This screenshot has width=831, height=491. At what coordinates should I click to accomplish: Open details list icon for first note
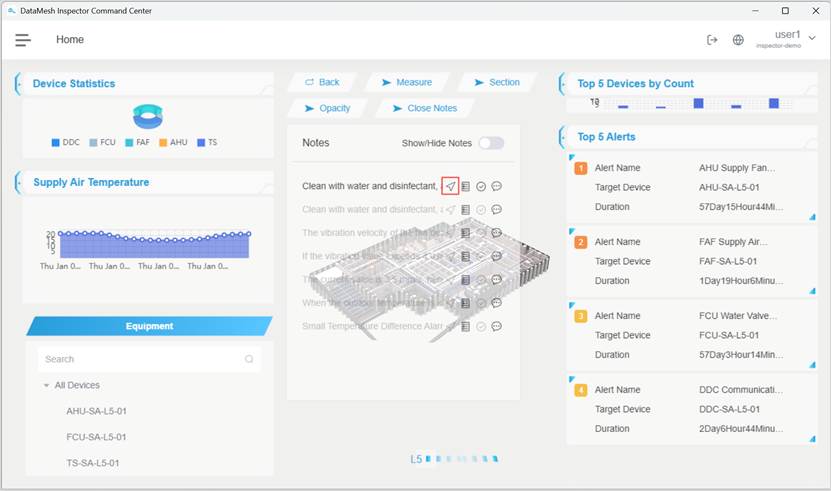tap(466, 186)
